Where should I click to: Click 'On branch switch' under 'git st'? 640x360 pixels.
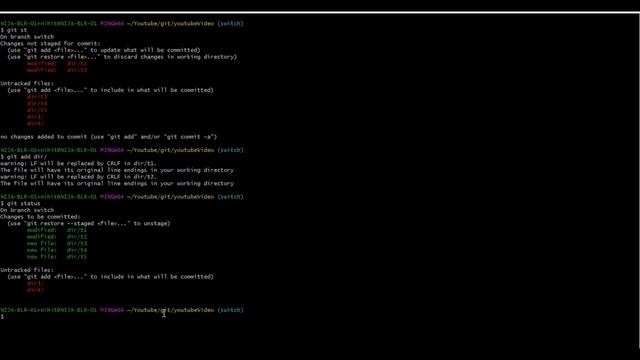pos(27,37)
